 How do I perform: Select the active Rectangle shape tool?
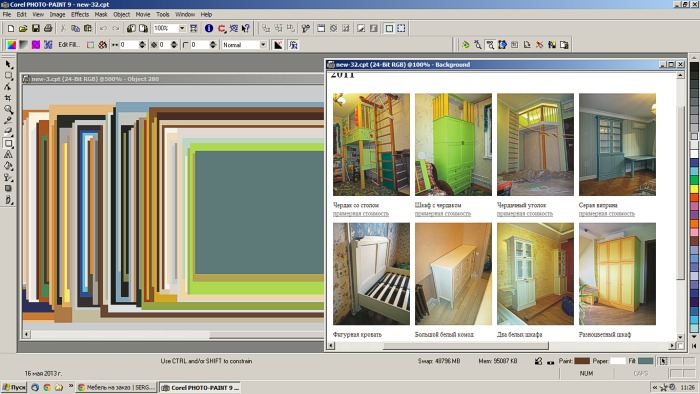click(x=8, y=143)
